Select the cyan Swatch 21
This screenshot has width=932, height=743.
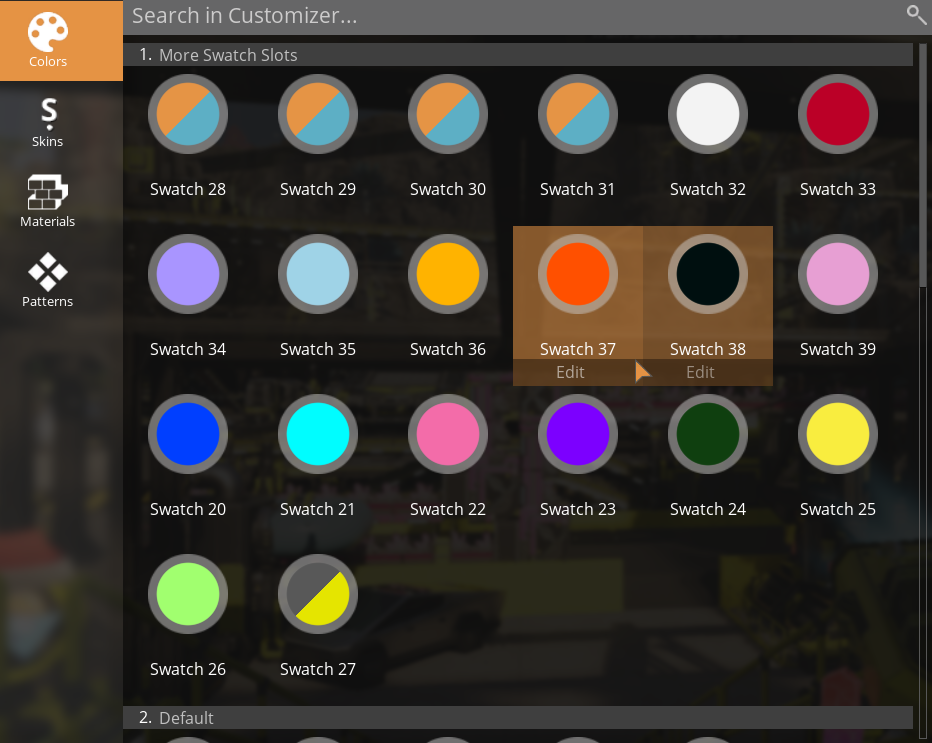(318, 434)
